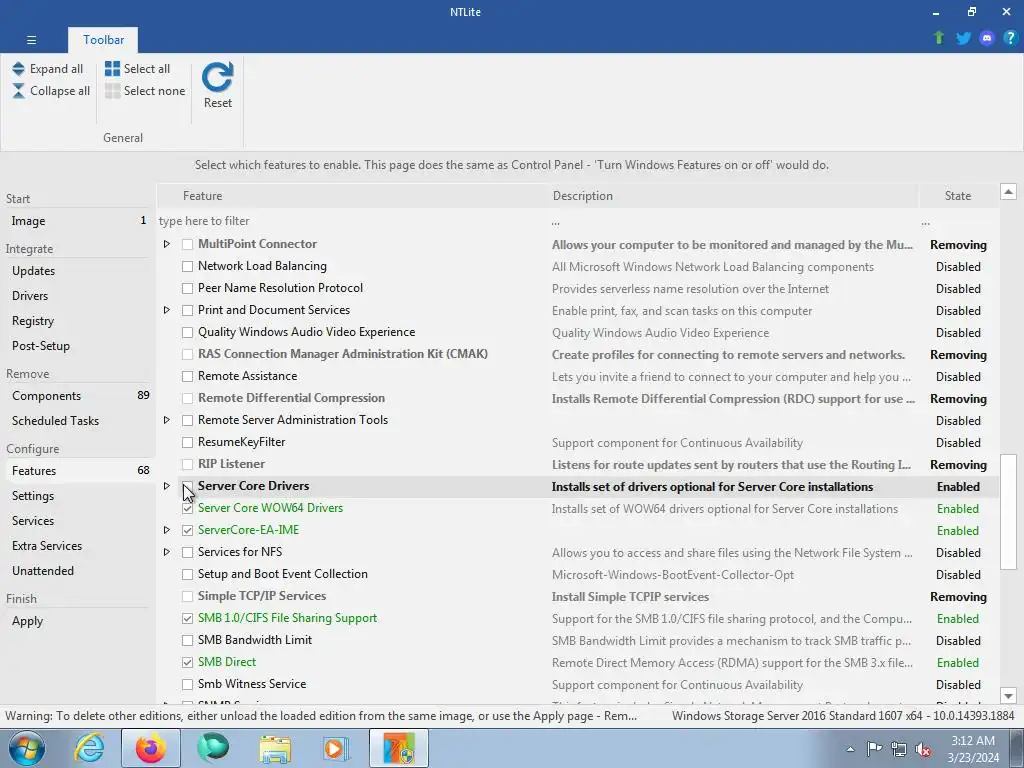Open the Post-Setup page

tap(78, 345)
